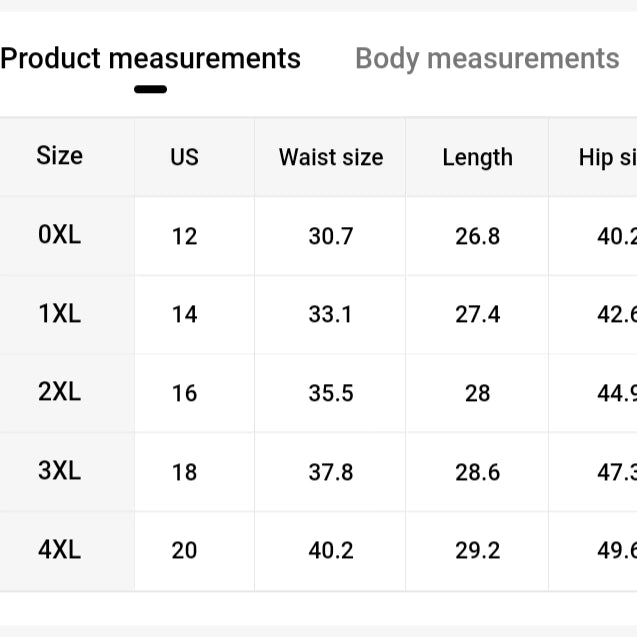Image resolution: width=637 pixels, height=637 pixels.
Task: Select the 3XL size row label
Action: [x=60, y=471]
